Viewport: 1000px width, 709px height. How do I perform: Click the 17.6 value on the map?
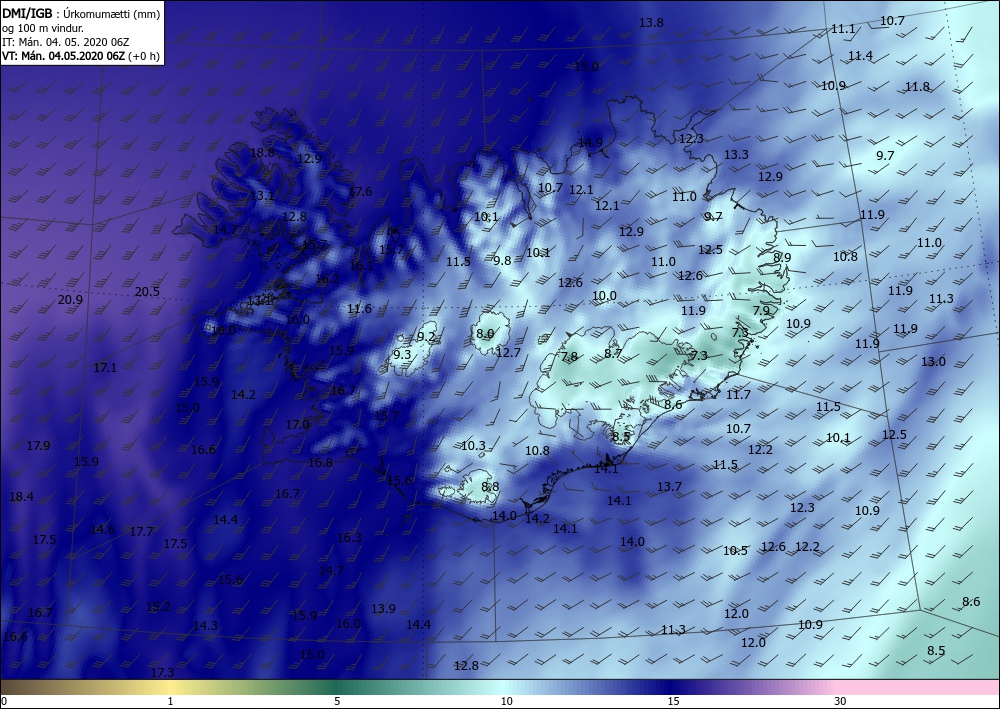360,191
